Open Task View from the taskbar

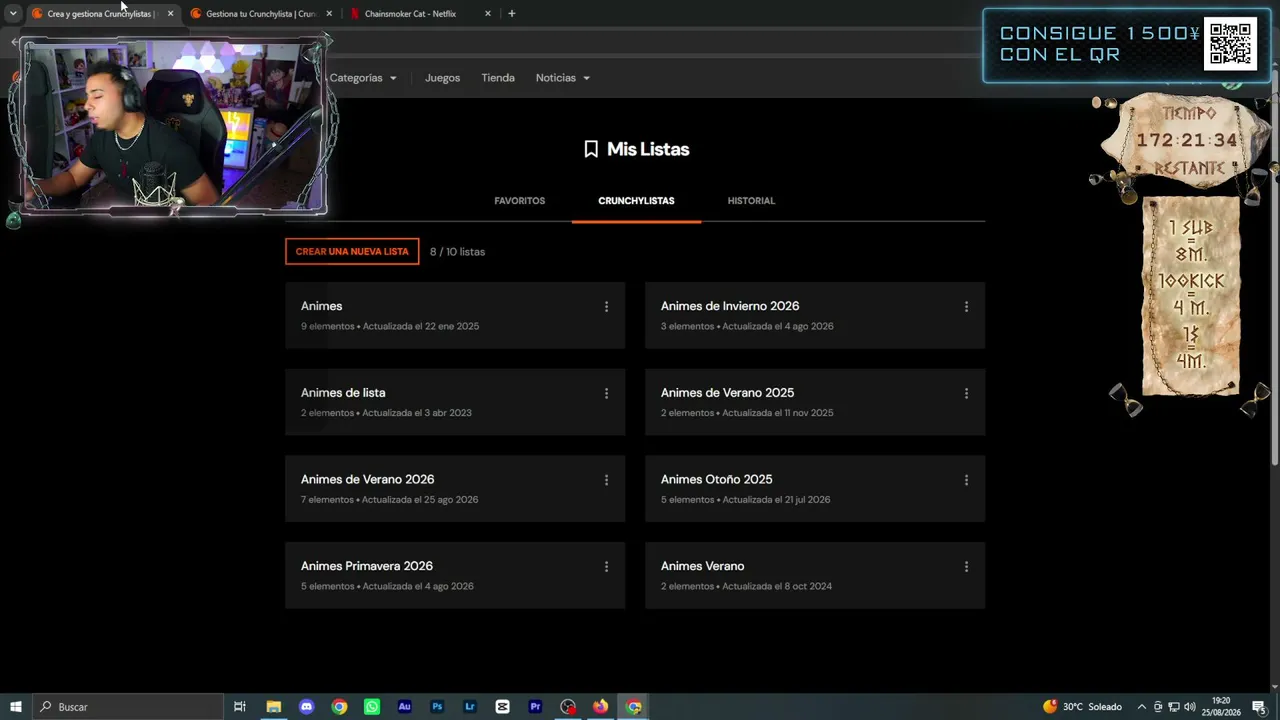point(240,707)
